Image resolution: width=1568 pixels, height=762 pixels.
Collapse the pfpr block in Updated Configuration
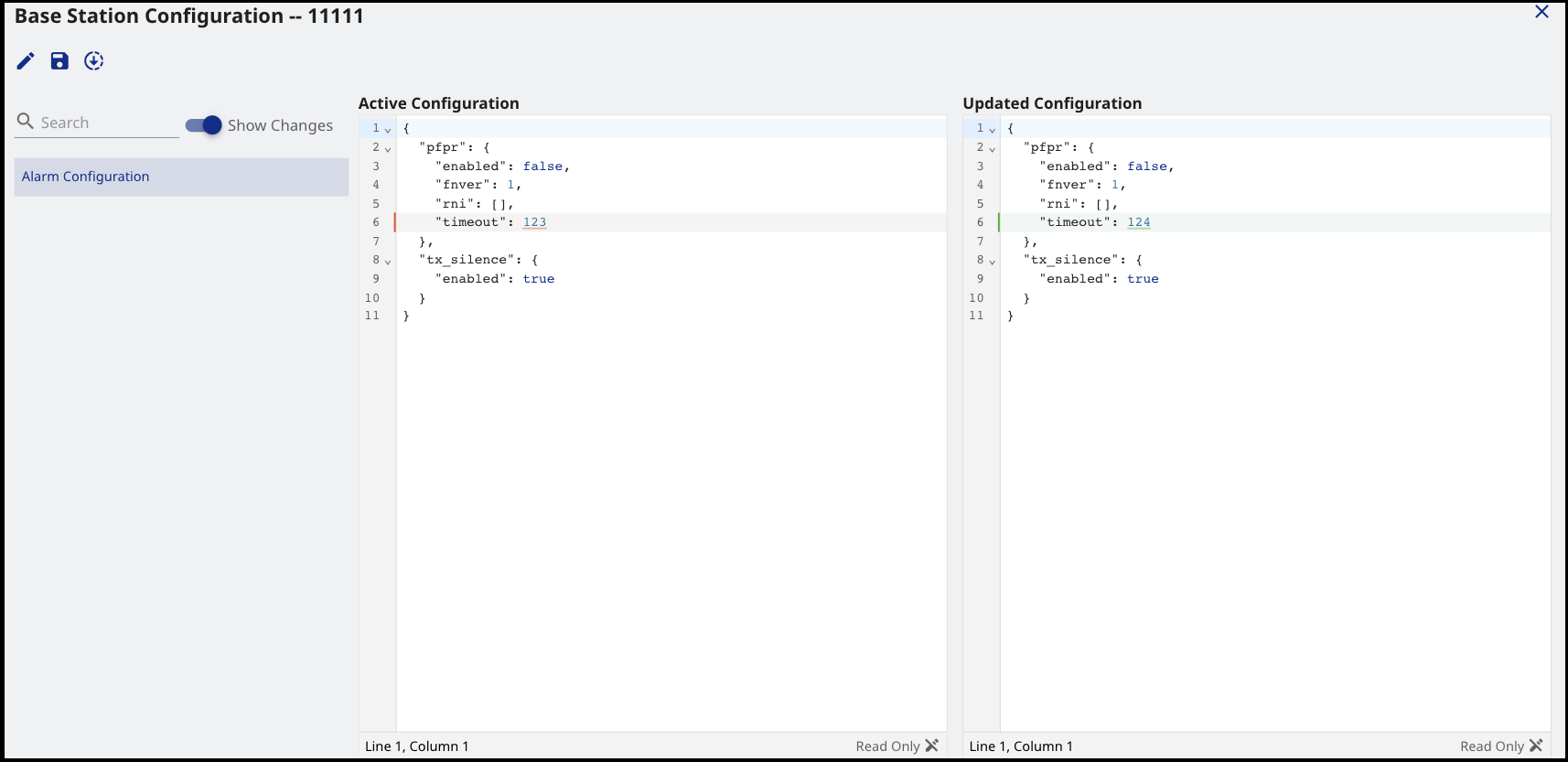(x=992, y=149)
